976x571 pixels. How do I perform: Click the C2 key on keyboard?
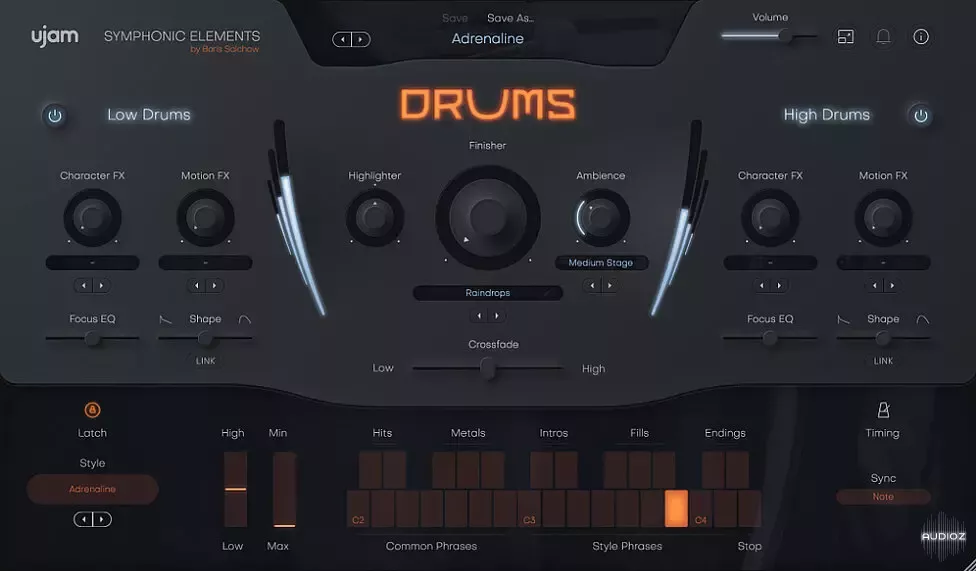pyautogui.click(x=358, y=509)
